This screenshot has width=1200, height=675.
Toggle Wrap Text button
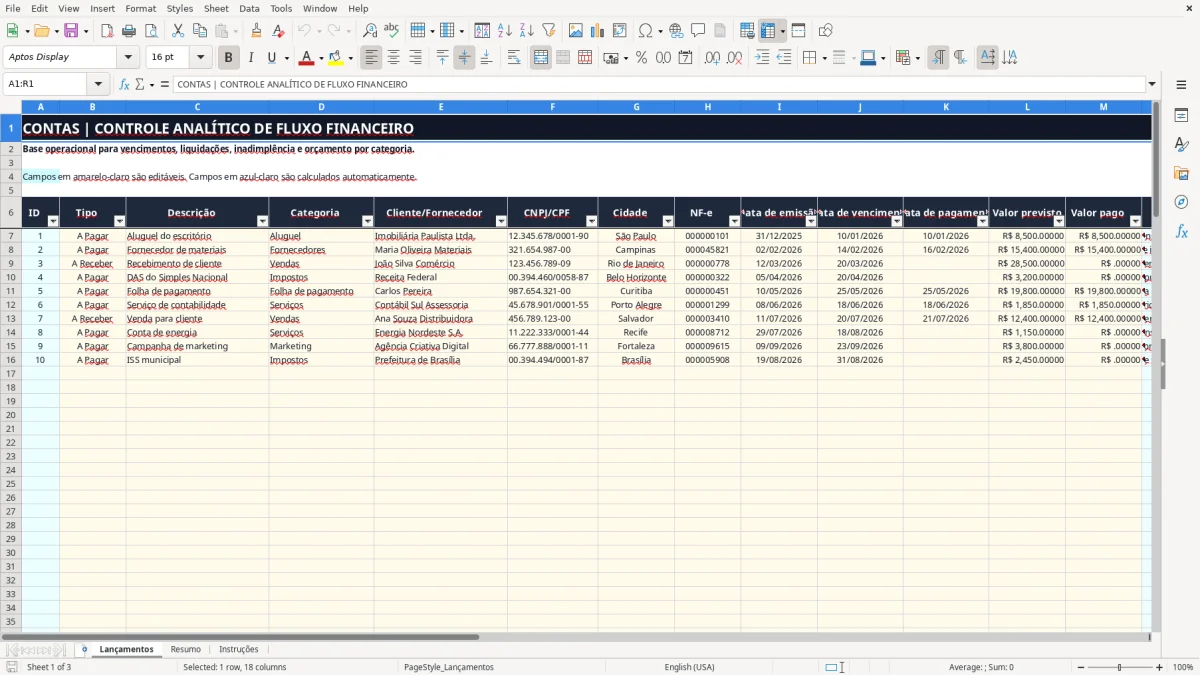click(x=514, y=58)
